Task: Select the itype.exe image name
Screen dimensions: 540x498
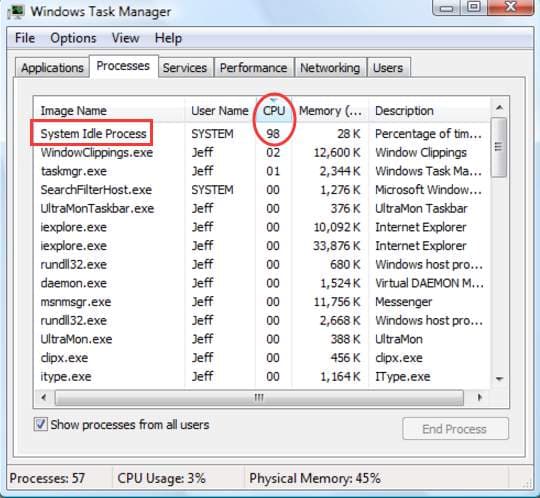Action: 66,376
